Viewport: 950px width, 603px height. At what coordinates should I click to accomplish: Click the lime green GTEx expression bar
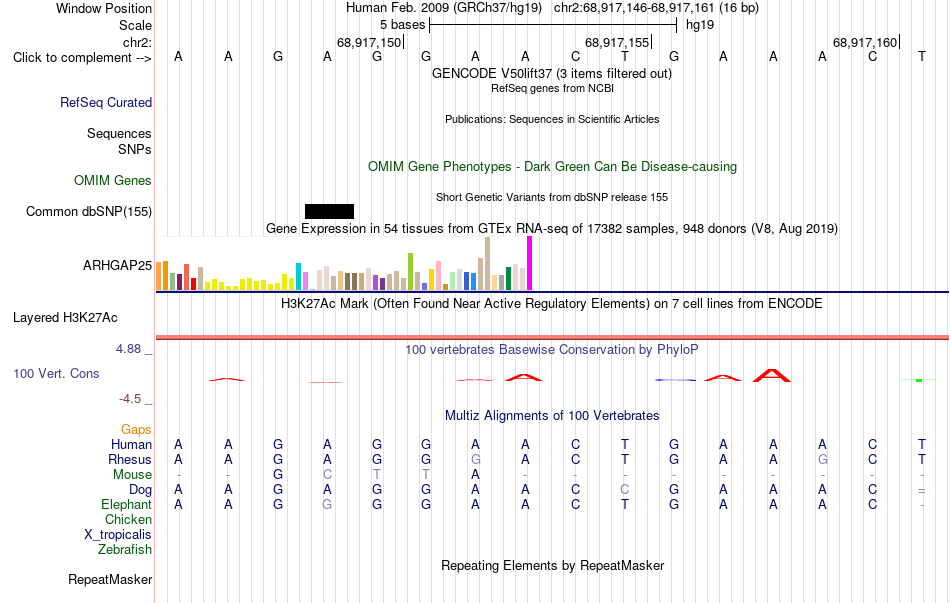coord(410,272)
